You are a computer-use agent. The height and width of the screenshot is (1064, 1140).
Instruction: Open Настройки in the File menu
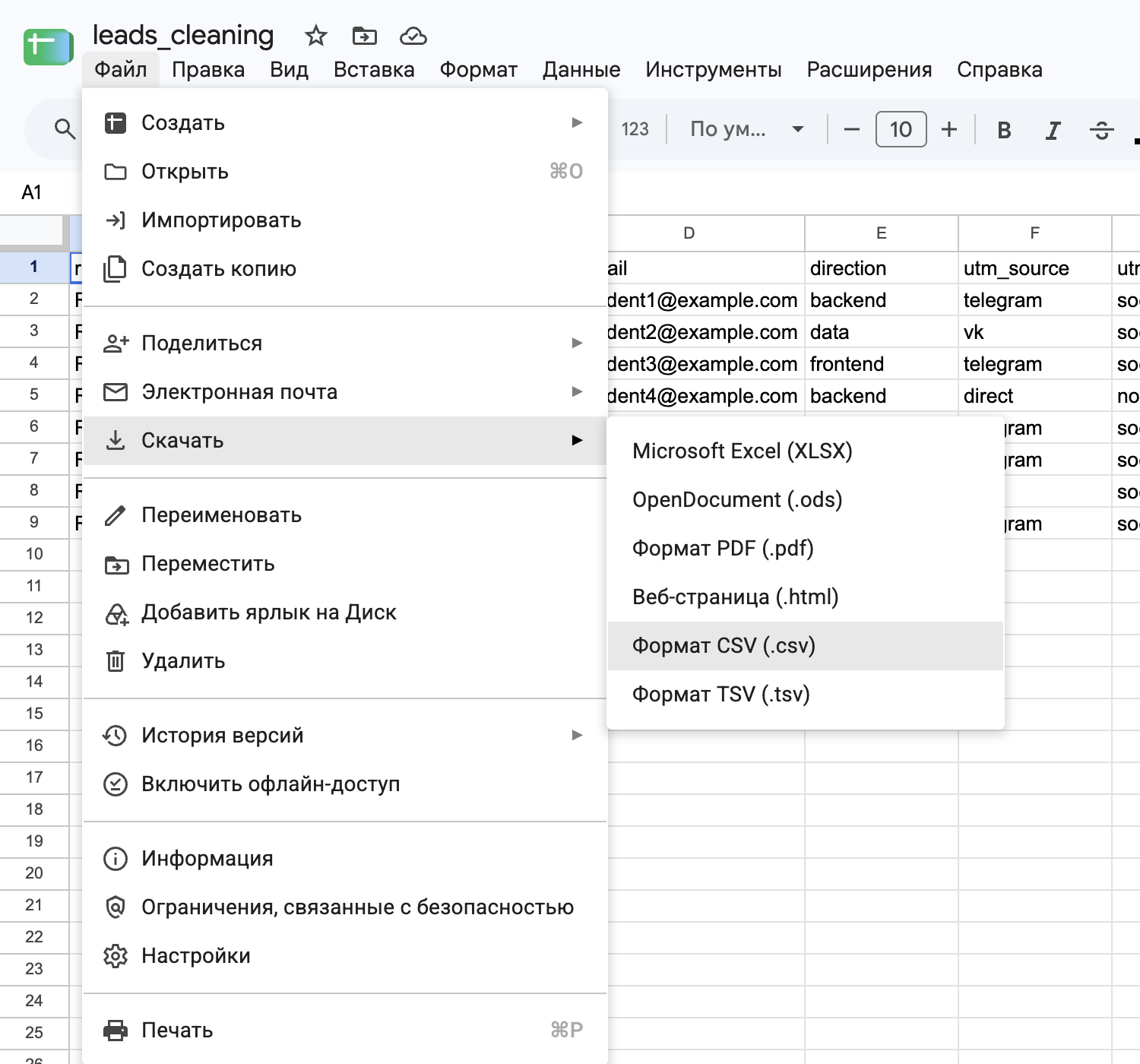click(344, 956)
